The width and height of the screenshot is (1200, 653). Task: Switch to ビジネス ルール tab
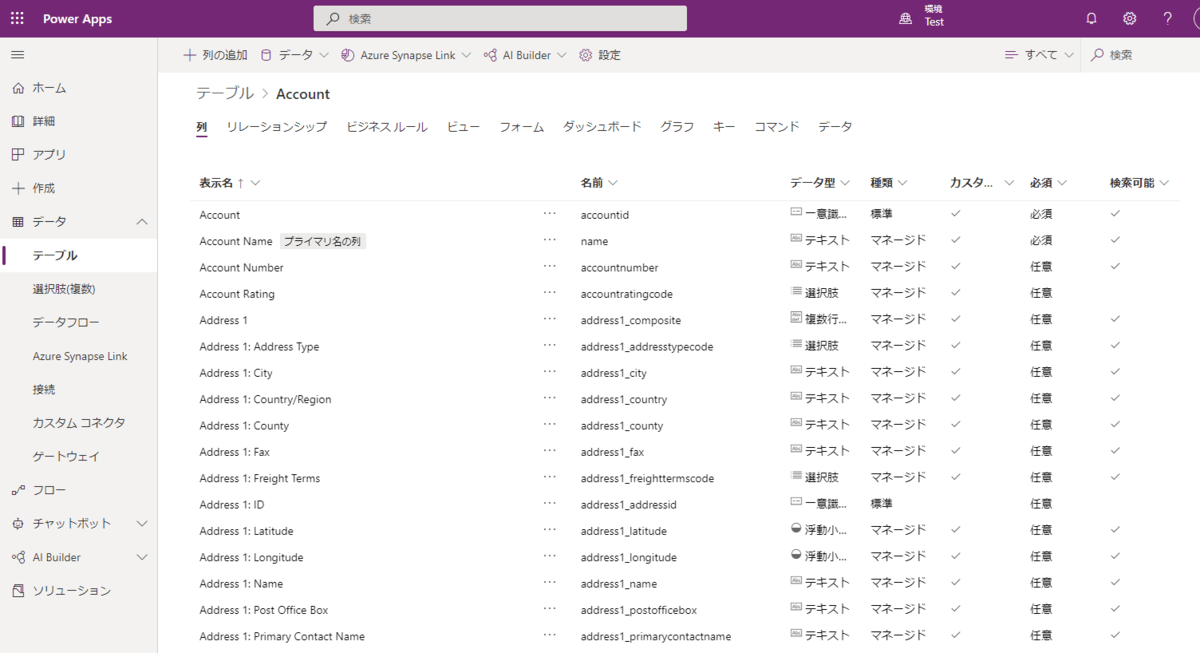(387, 127)
